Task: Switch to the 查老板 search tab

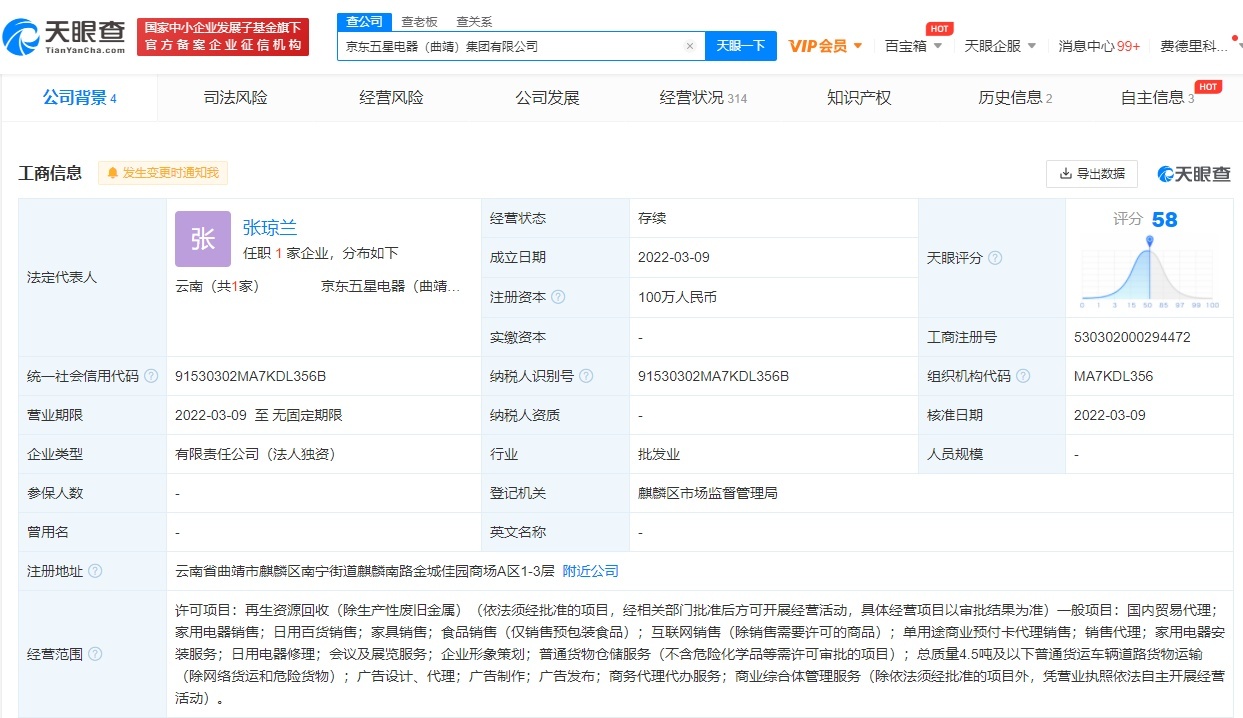Action: click(419, 22)
